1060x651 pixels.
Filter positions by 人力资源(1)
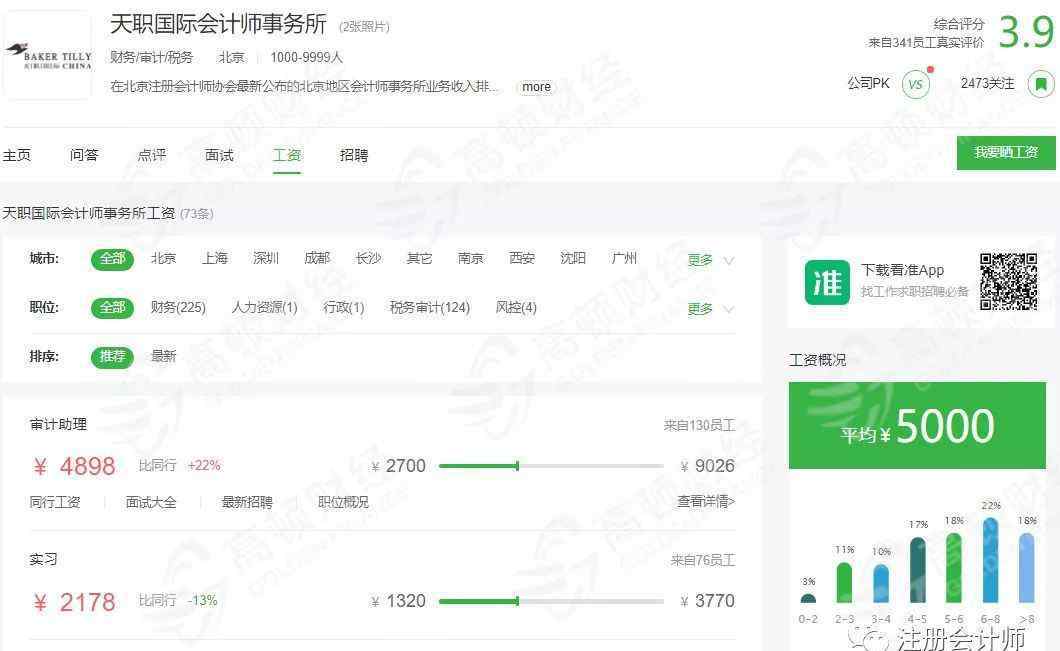(264, 308)
